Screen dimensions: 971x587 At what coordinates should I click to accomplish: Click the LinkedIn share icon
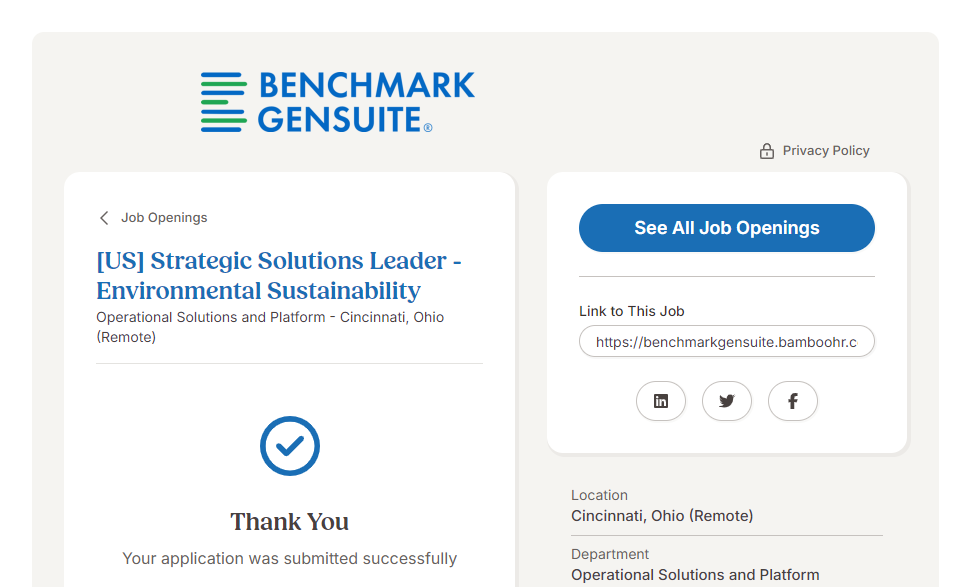pyautogui.click(x=661, y=401)
